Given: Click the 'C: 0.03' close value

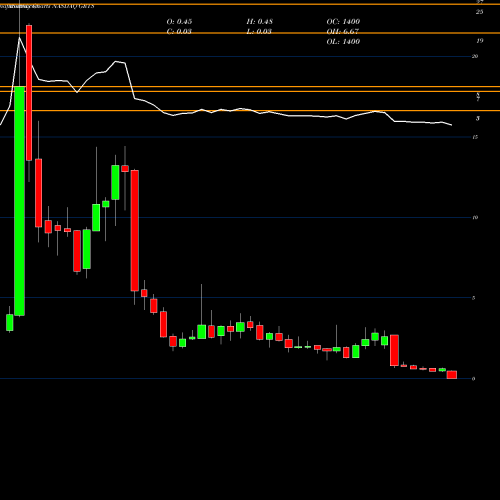Looking at the screenshot, I should tap(179, 31).
